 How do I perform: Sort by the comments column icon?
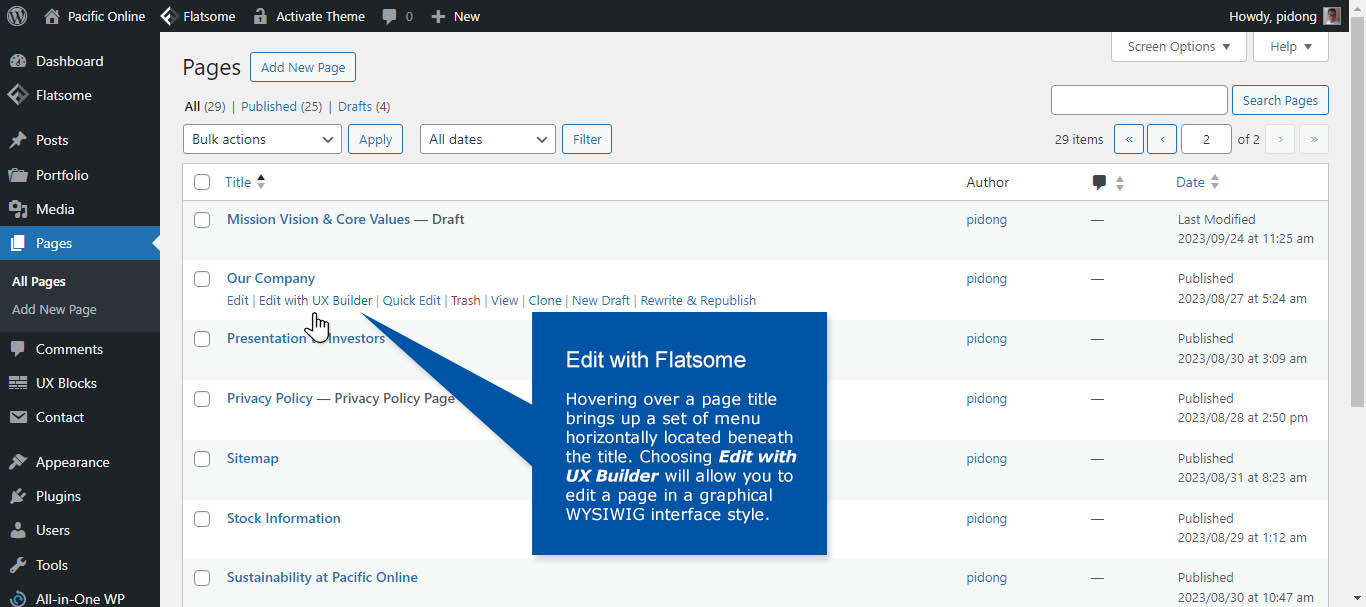pos(1100,183)
